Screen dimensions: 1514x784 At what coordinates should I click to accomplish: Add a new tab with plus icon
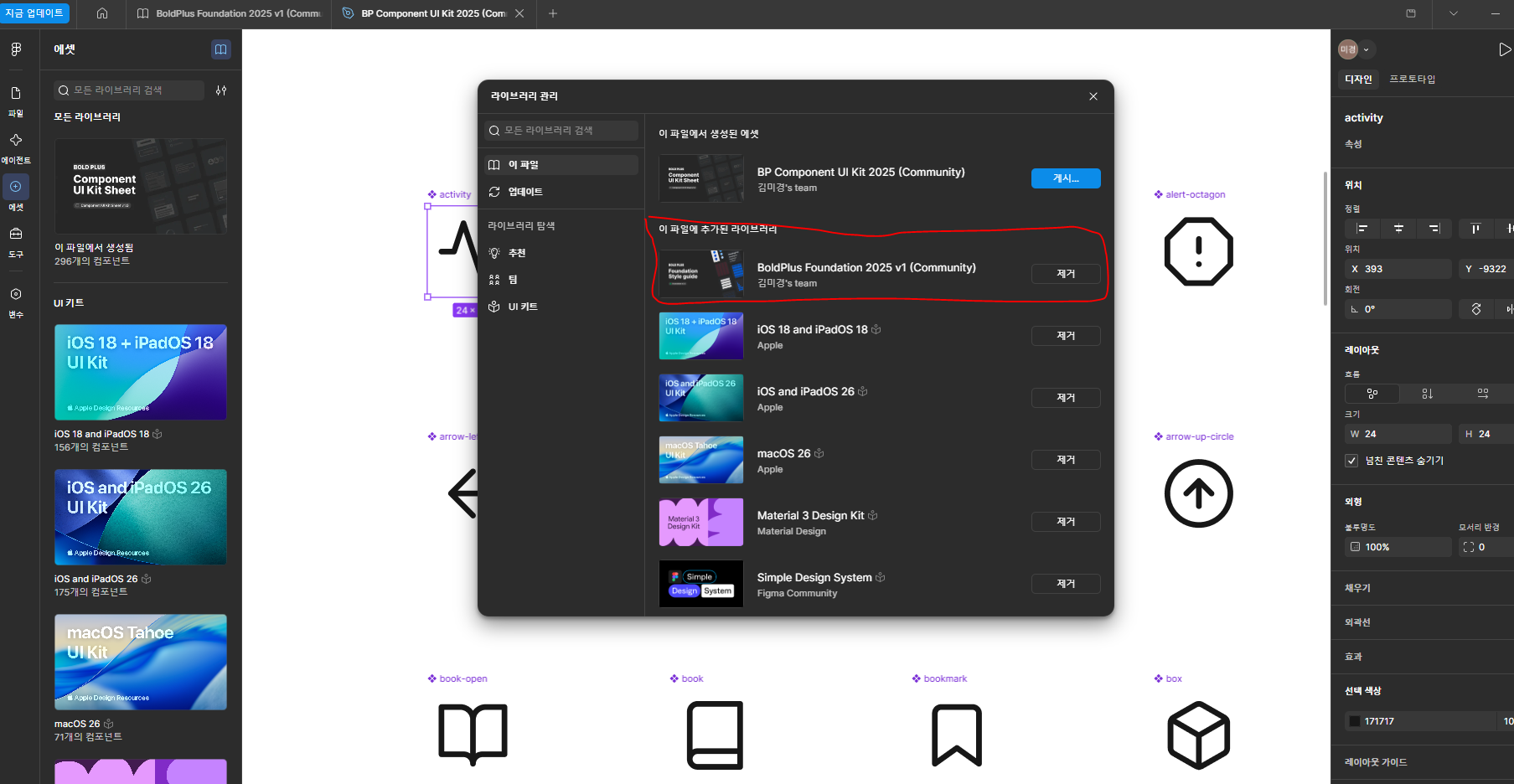click(553, 13)
